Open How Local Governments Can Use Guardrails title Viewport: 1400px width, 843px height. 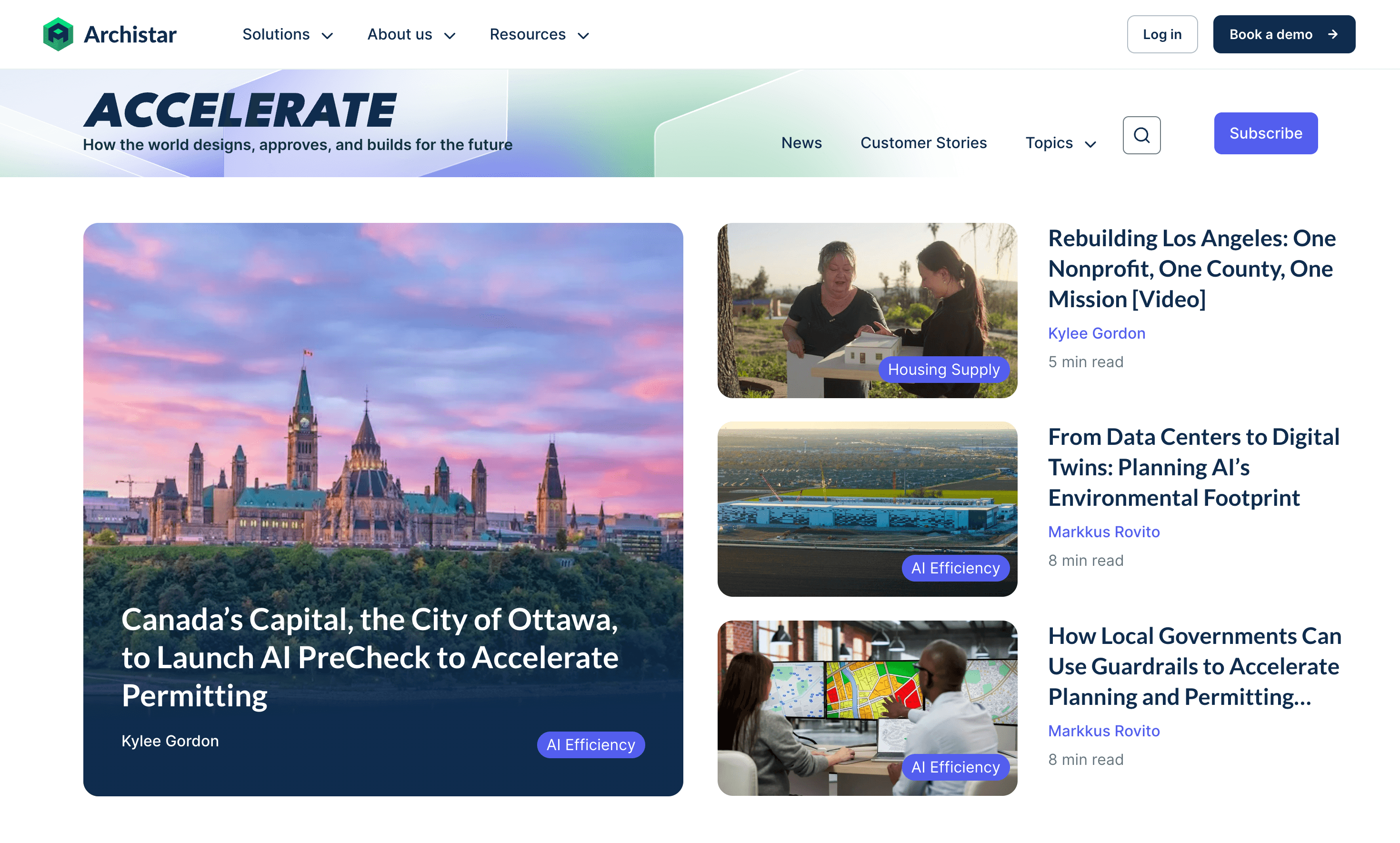1194,666
